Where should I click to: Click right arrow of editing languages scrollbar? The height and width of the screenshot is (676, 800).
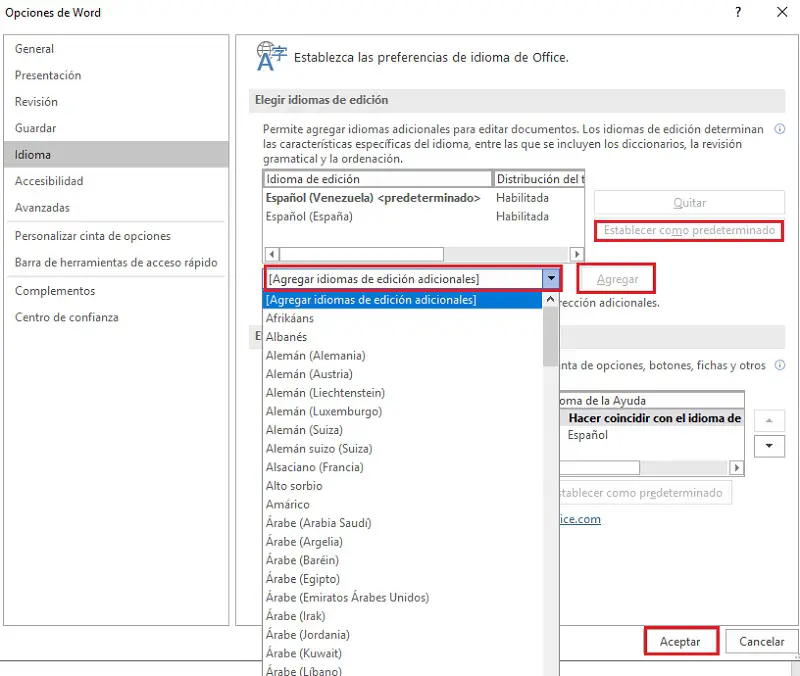[x=577, y=254]
